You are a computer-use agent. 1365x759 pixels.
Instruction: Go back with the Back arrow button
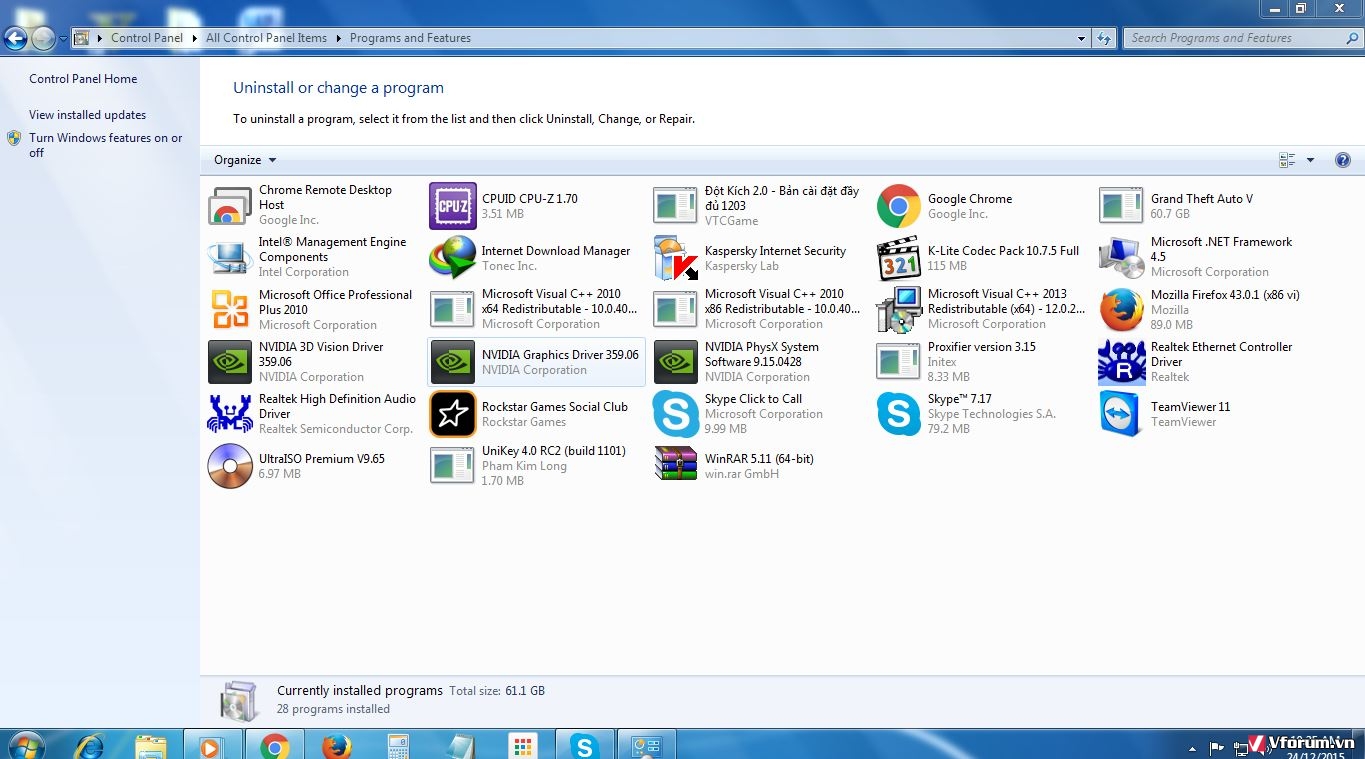[x=15, y=39]
